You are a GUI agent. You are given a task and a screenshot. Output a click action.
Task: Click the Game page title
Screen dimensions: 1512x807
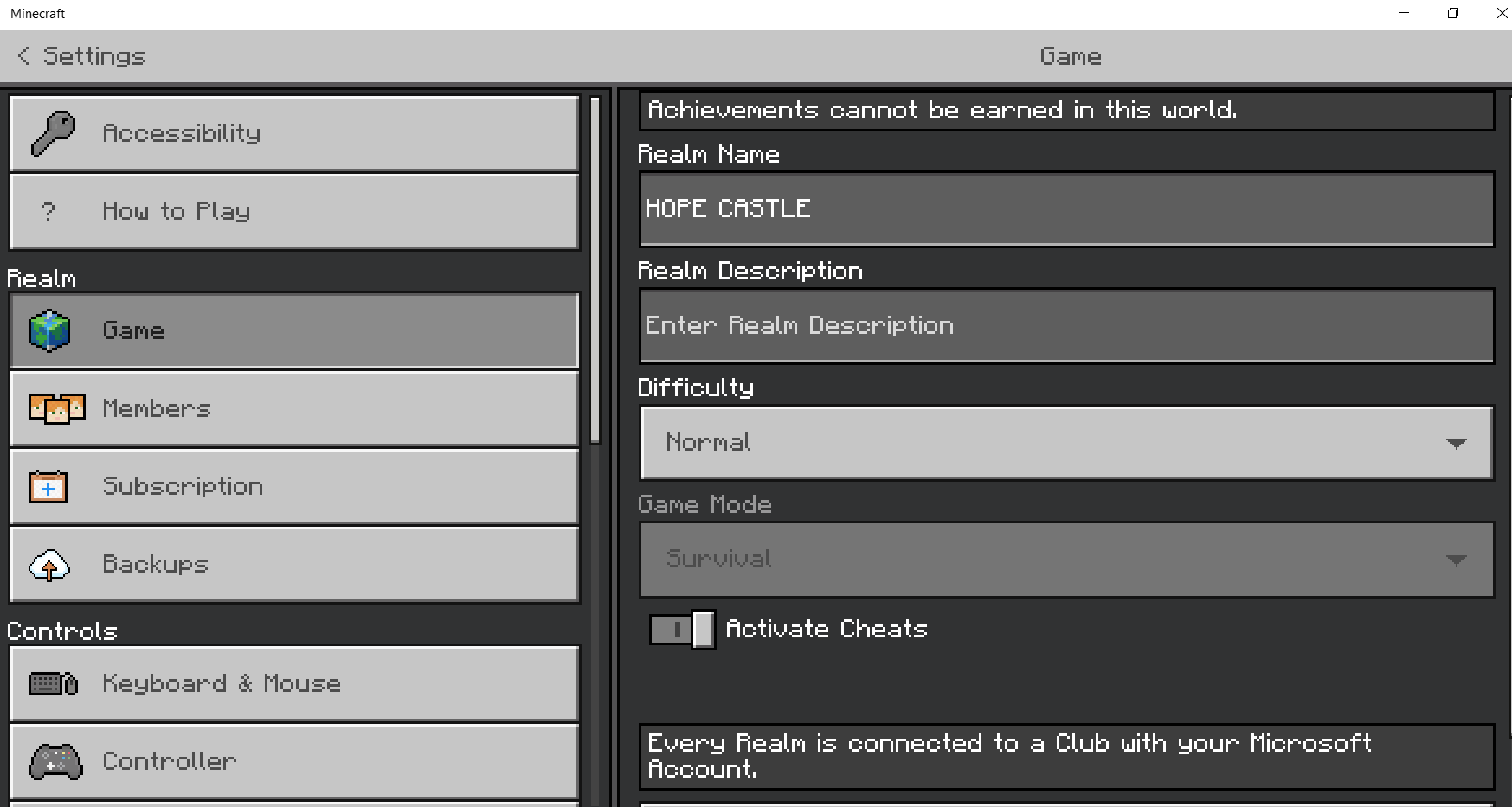pos(1071,57)
